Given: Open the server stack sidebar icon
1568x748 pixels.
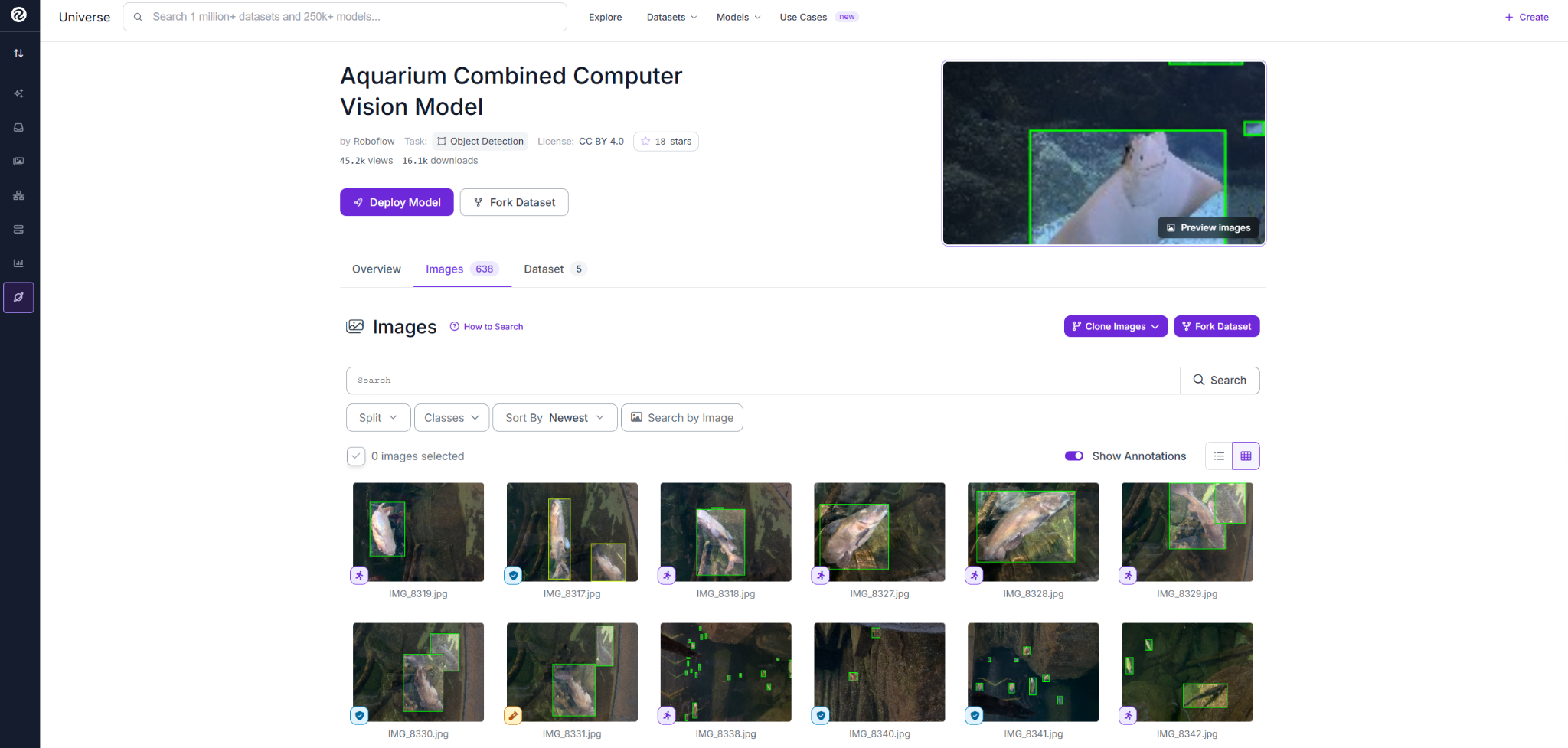Looking at the screenshot, I should (x=18, y=229).
